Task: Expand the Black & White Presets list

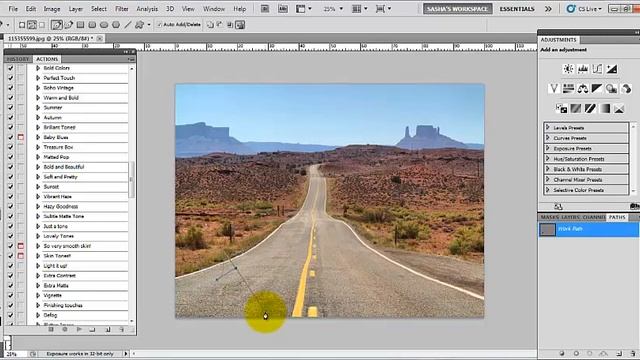Action: (548, 169)
